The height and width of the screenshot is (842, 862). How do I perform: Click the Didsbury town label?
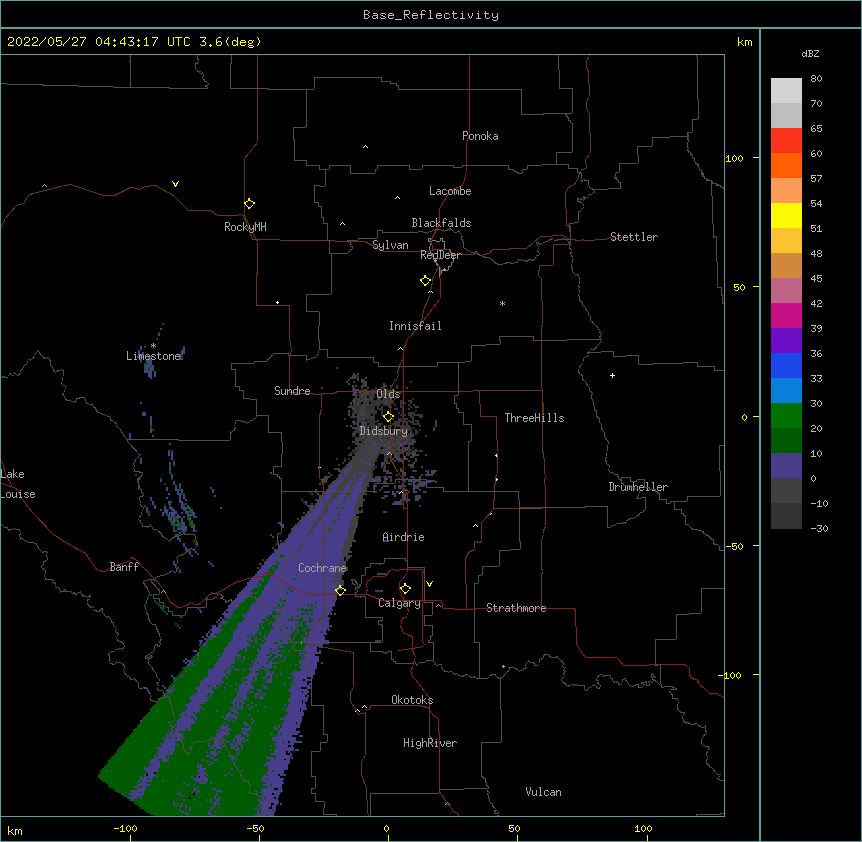click(384, 431)
